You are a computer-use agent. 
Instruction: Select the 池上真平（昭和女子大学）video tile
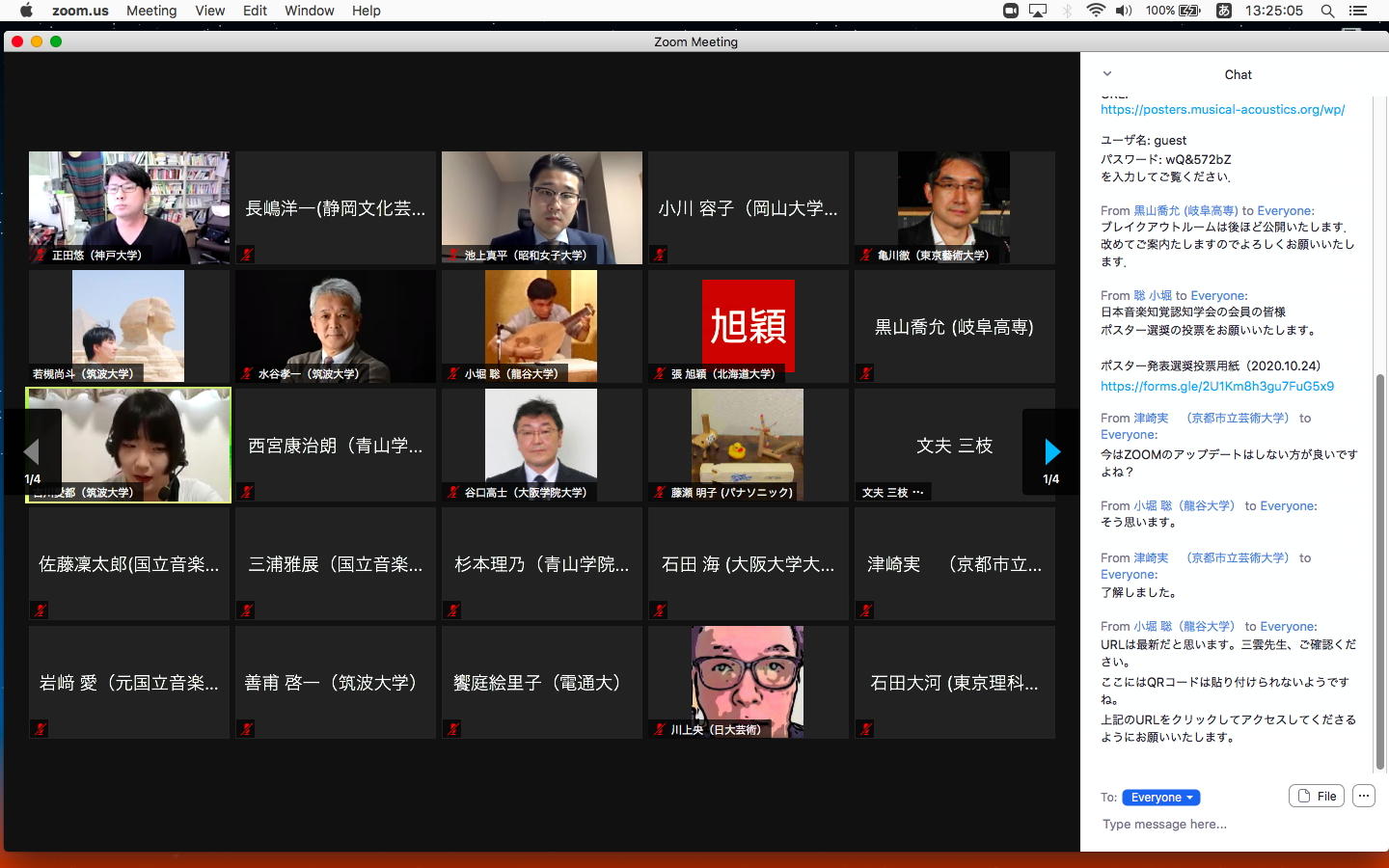542,207
